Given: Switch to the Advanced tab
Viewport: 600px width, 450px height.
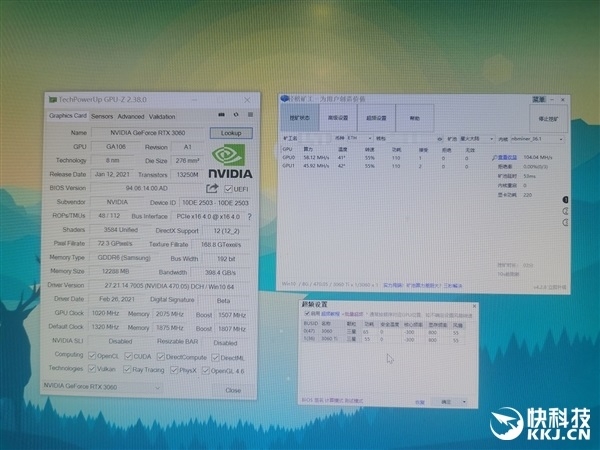Looking at the screenshot, I should 131,116.
